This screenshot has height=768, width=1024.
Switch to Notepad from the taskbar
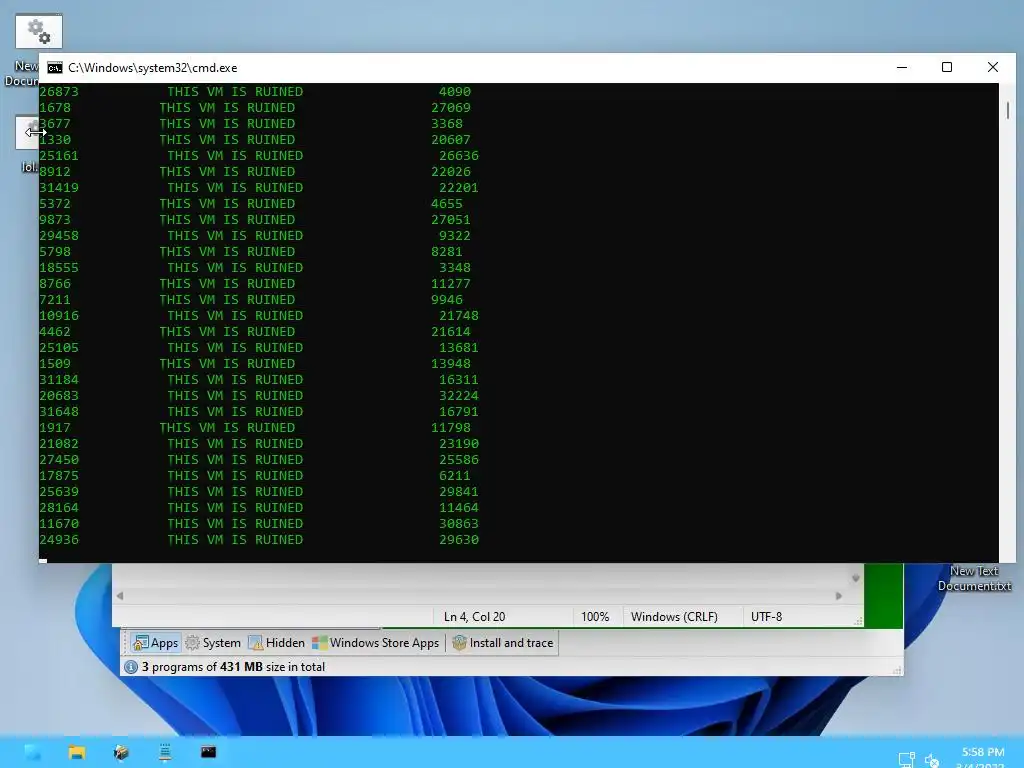(165, 752)
